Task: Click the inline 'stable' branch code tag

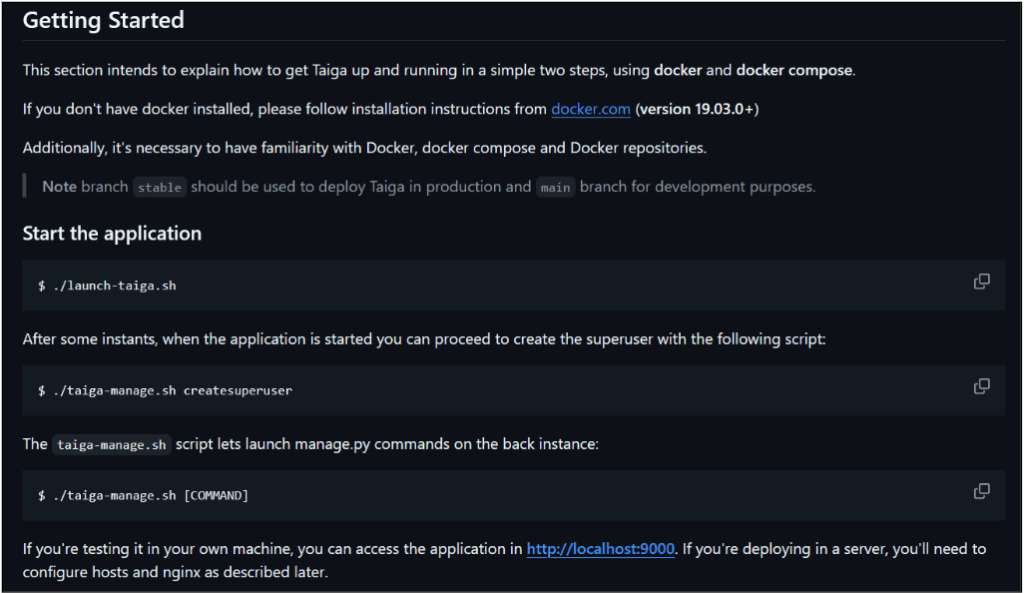Action: coord(159,188)
